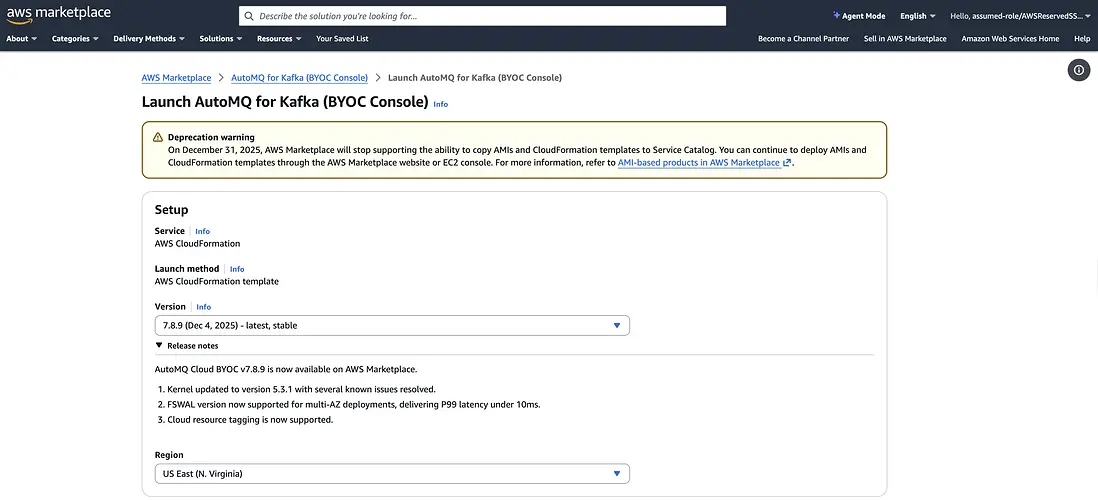Click the deprecation warning triangle icon

tap(157, 137)
